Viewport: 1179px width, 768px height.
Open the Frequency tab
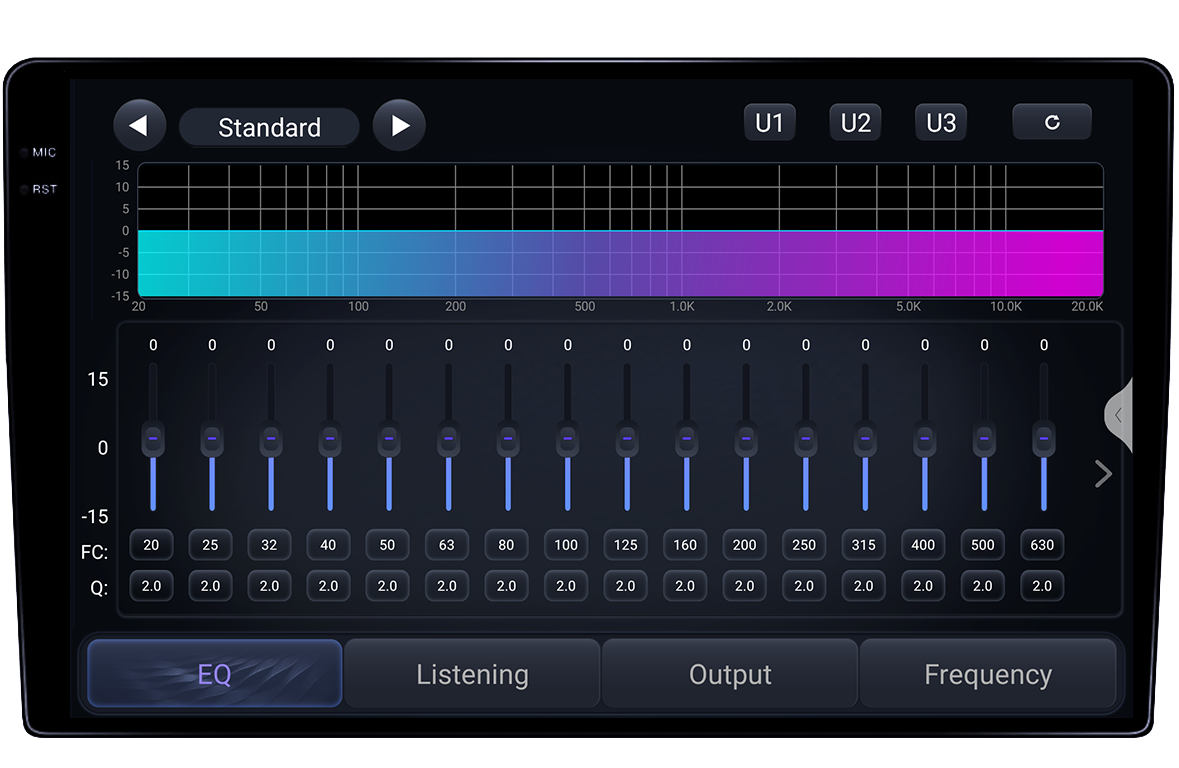[987, 674]
